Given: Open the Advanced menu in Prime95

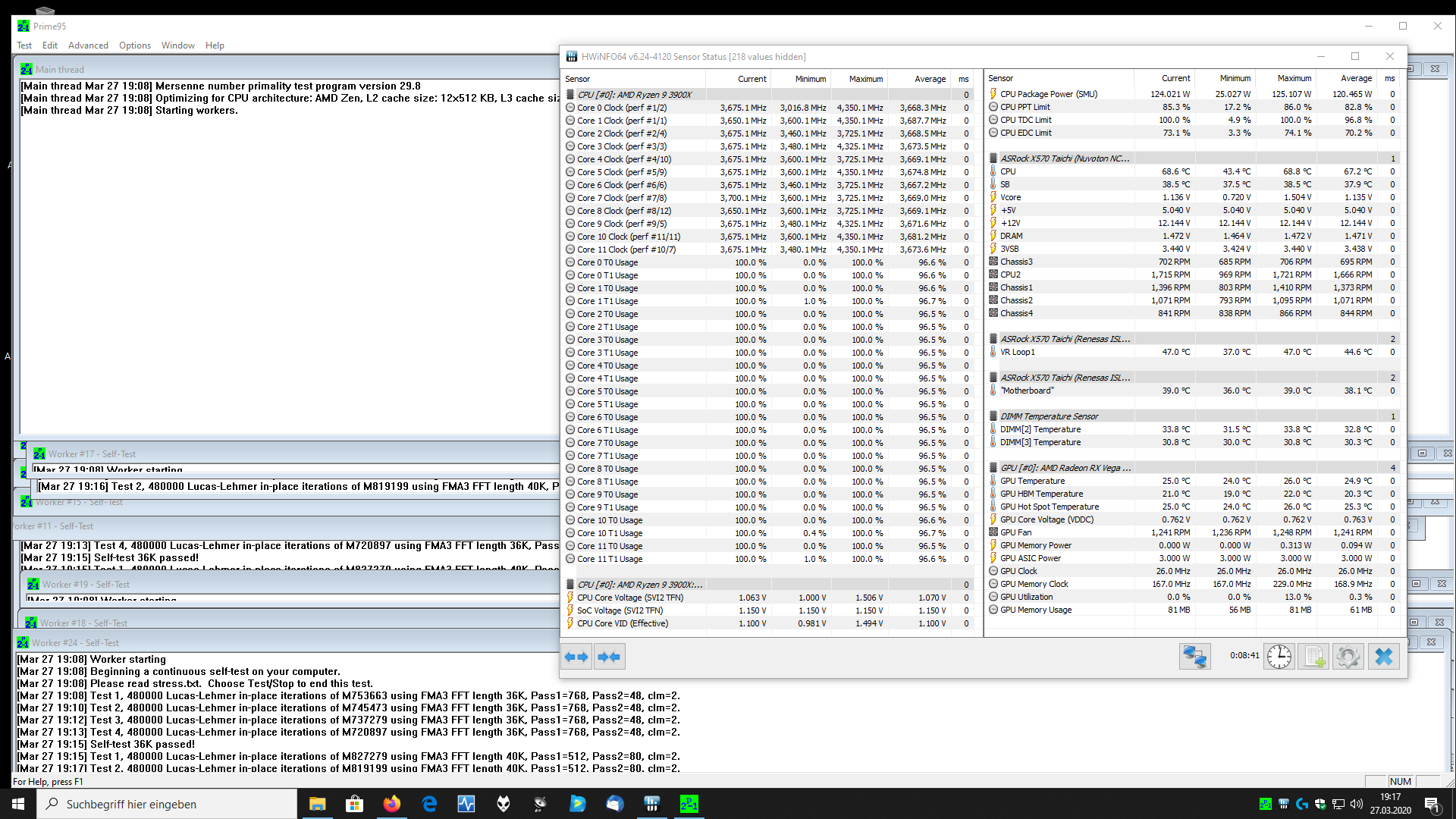Looking at the screenshot, I should click(88, 45).
